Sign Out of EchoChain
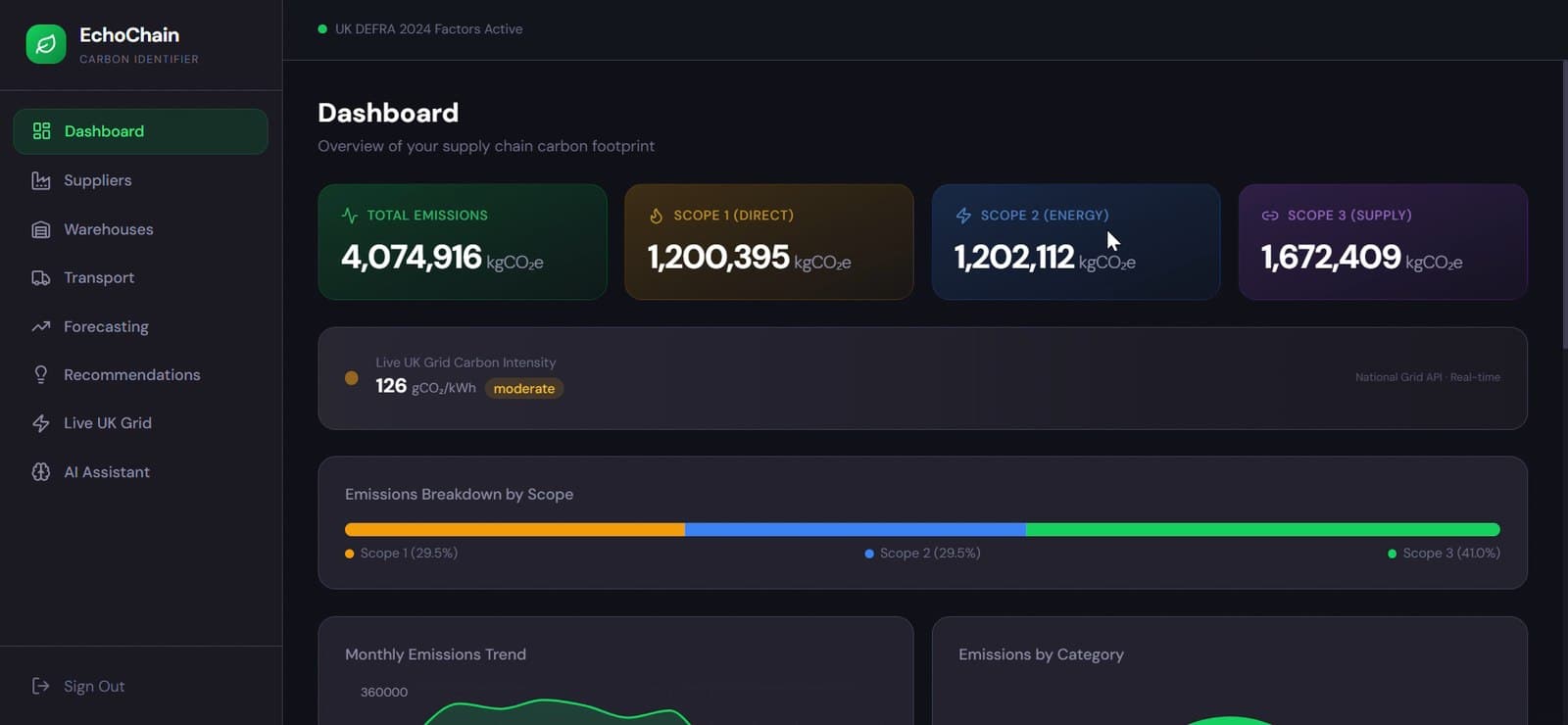 pyautogui.click(x=141, y=686)
